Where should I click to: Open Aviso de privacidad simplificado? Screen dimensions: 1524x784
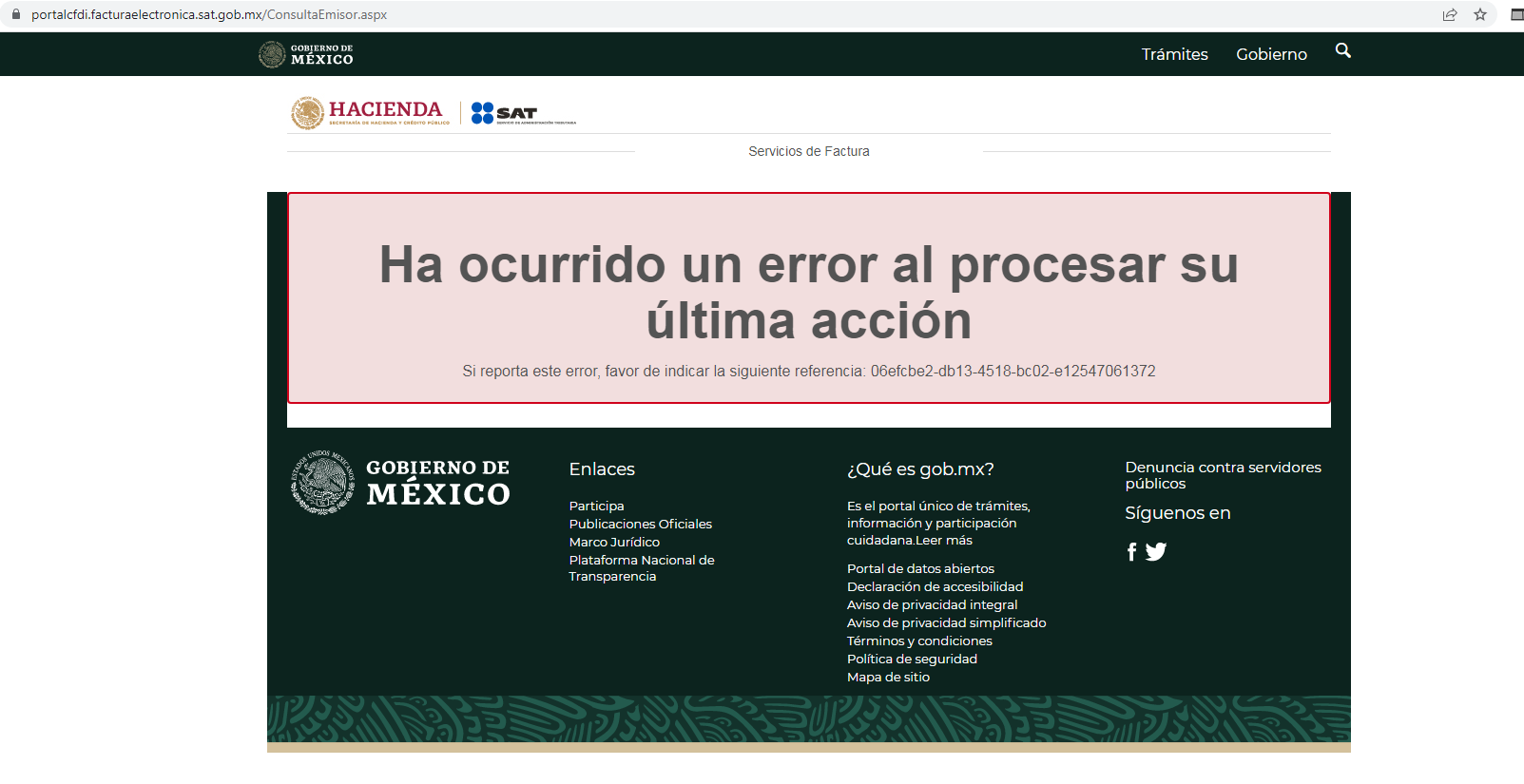tap(947, 622)
